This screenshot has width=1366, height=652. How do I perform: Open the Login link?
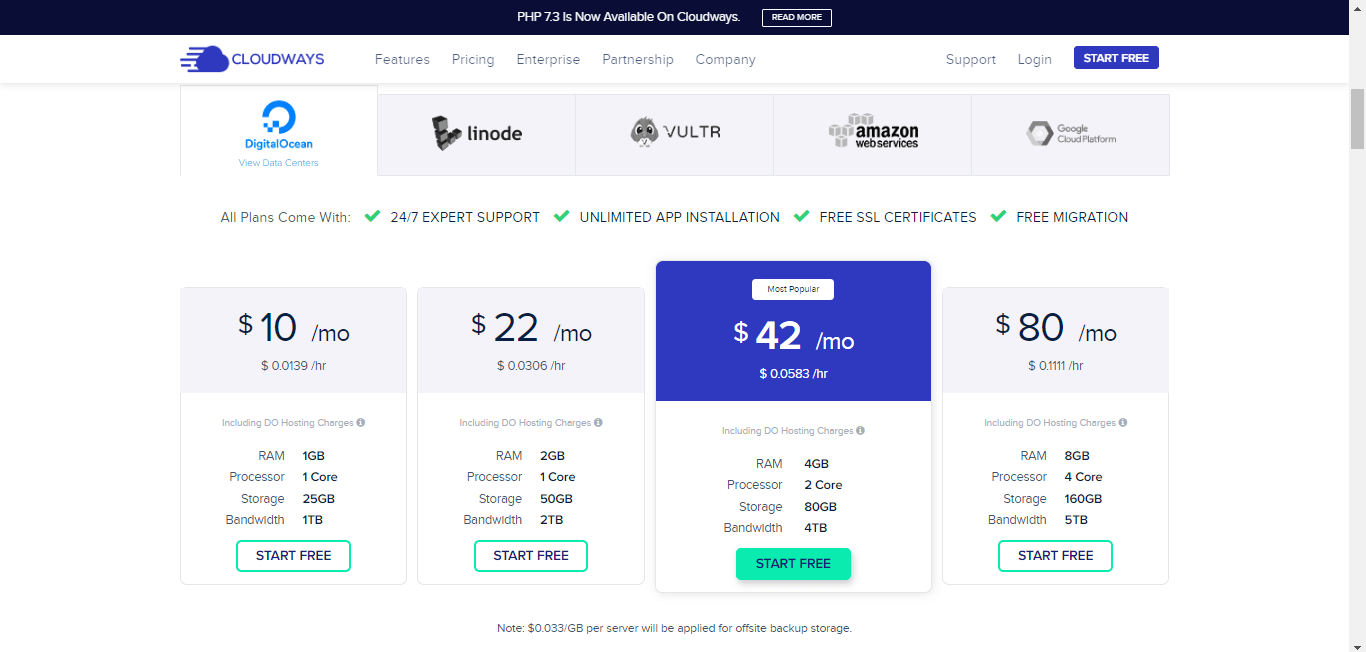[x=1035, y=59]
